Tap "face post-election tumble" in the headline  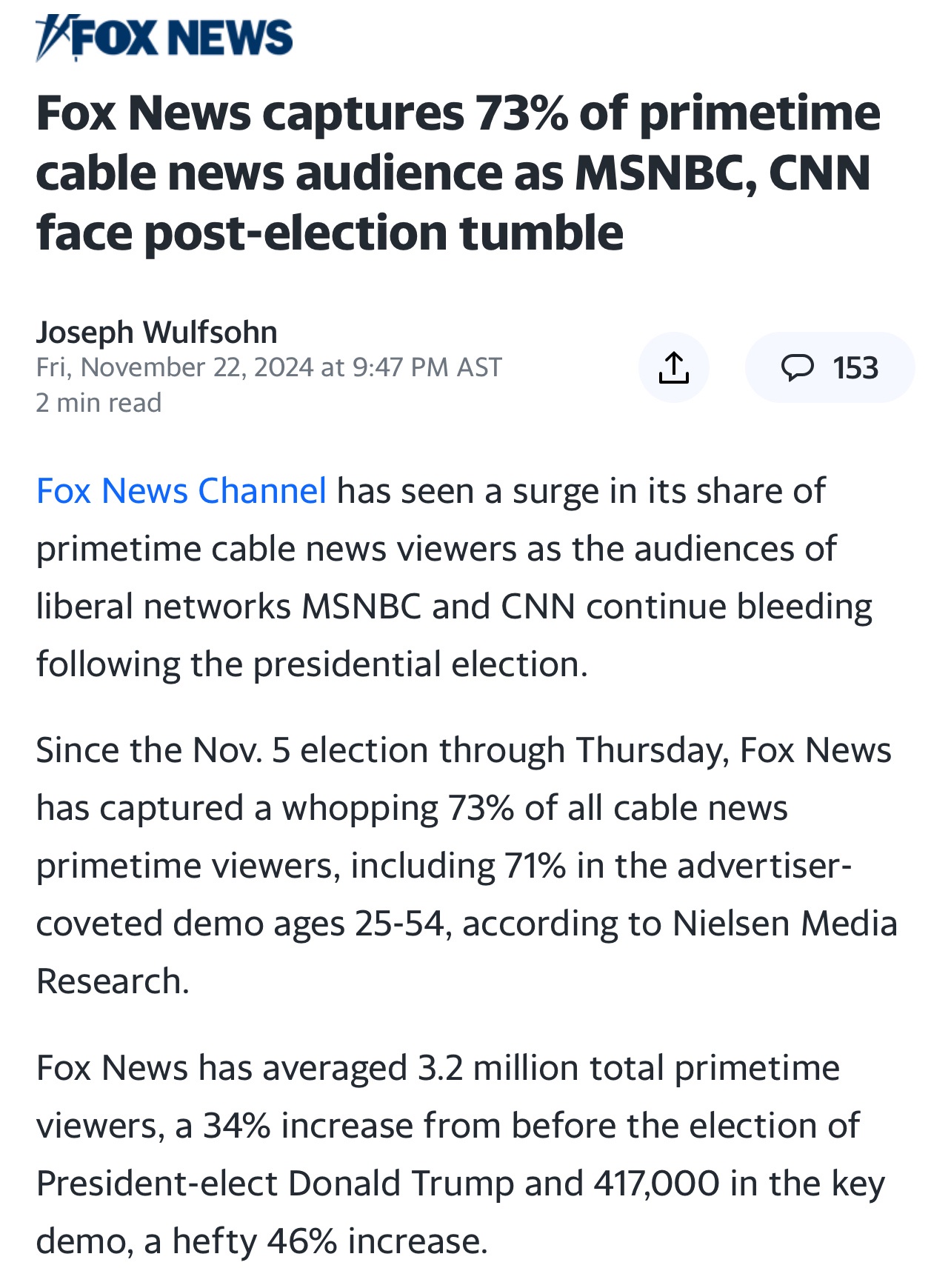[330, 233]
